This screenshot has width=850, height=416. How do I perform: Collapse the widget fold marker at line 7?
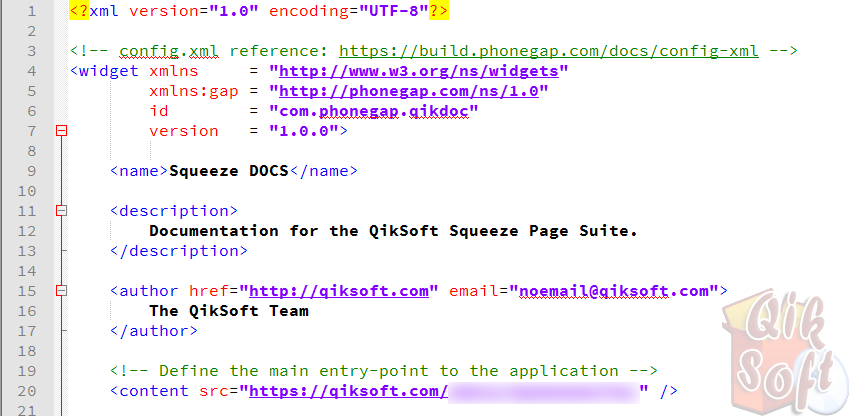coord(62,131)
